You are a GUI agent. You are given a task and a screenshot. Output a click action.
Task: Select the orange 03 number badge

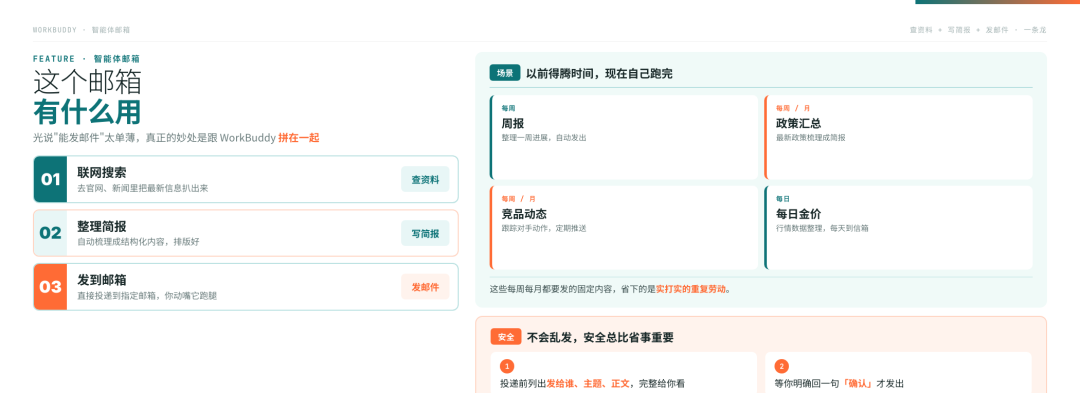point(50,287)
